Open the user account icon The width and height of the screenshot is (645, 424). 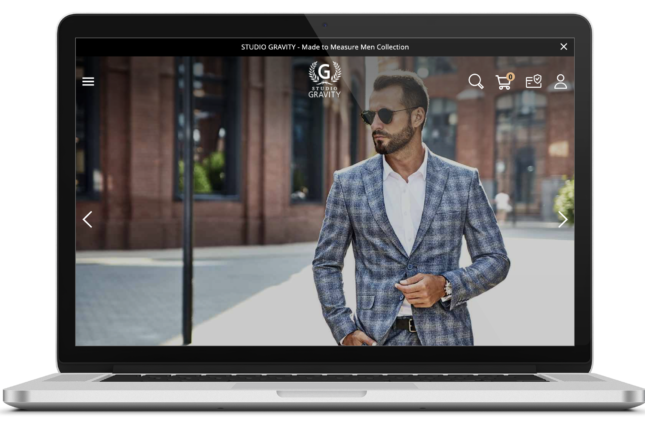(x=560, y=81)
